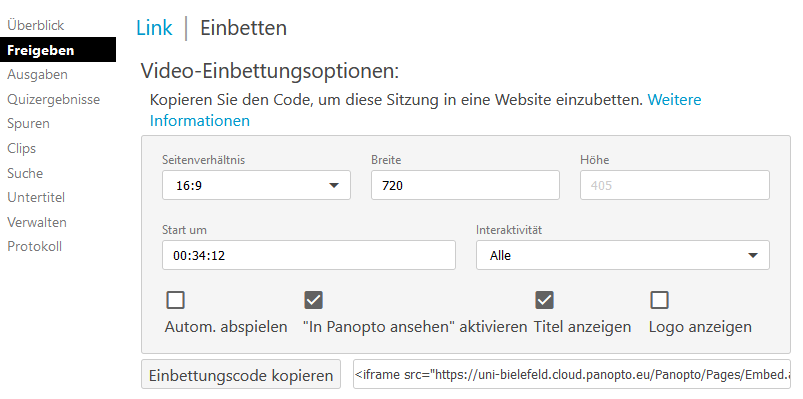This screenshot has width=803, height=399.
Task: Go to Spuren in sidebar
Action: pos(28,123)
